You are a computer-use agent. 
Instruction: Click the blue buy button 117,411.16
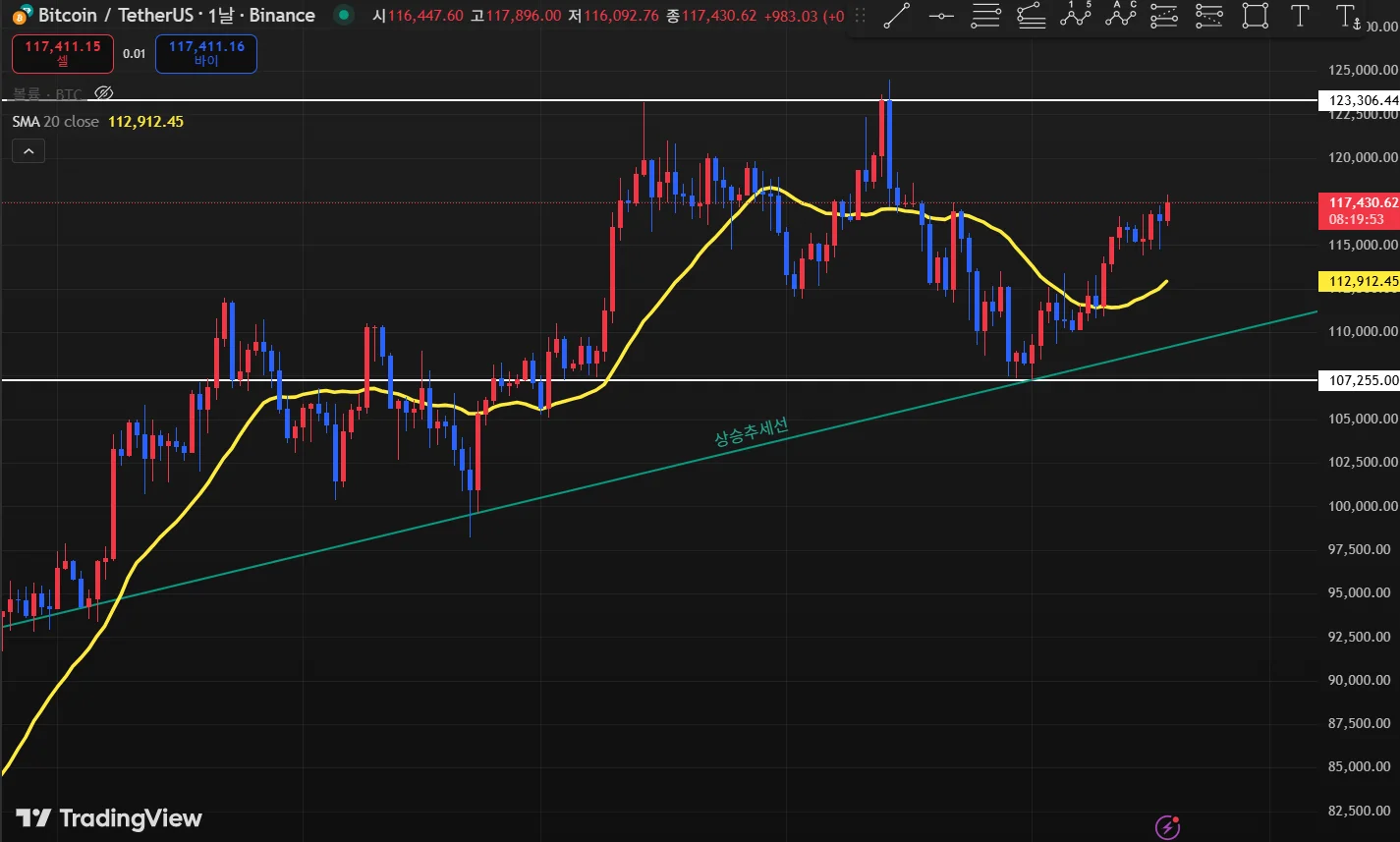[x=206, y=54]
